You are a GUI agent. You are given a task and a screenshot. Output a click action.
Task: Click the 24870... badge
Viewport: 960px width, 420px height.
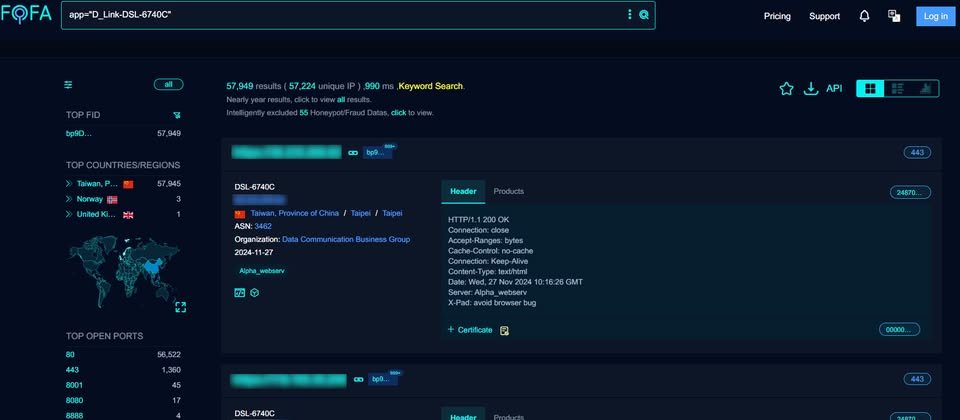click(910, 193)
